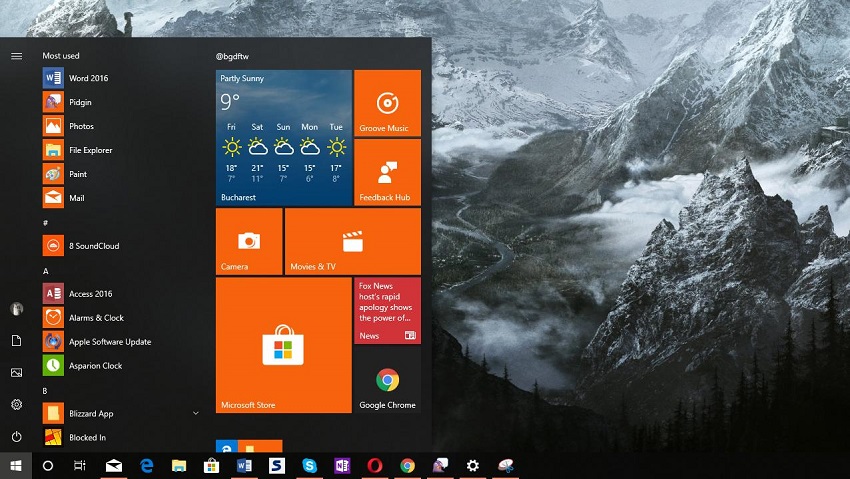Open the Movies & TV tile
850x479 pixels.
click(352, 241)
